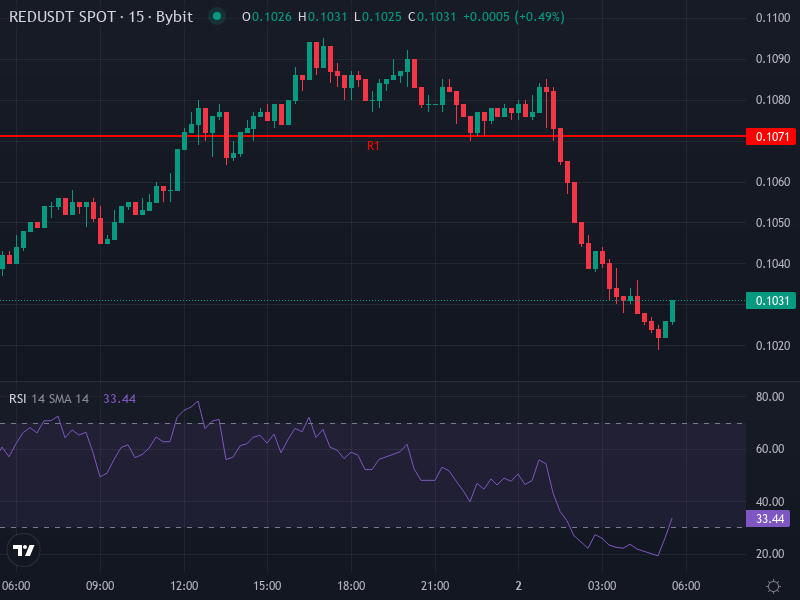Click the purple 33.44 RSI axis label

(x=768, y=518)
